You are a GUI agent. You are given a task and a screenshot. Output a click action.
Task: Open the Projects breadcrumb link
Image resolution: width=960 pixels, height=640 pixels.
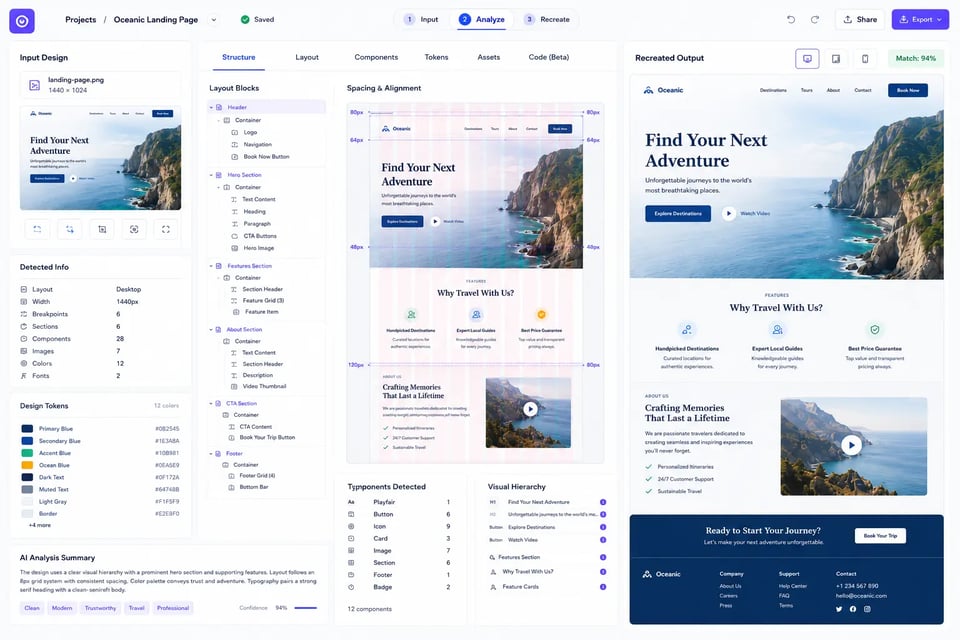[x=81, y=20]
